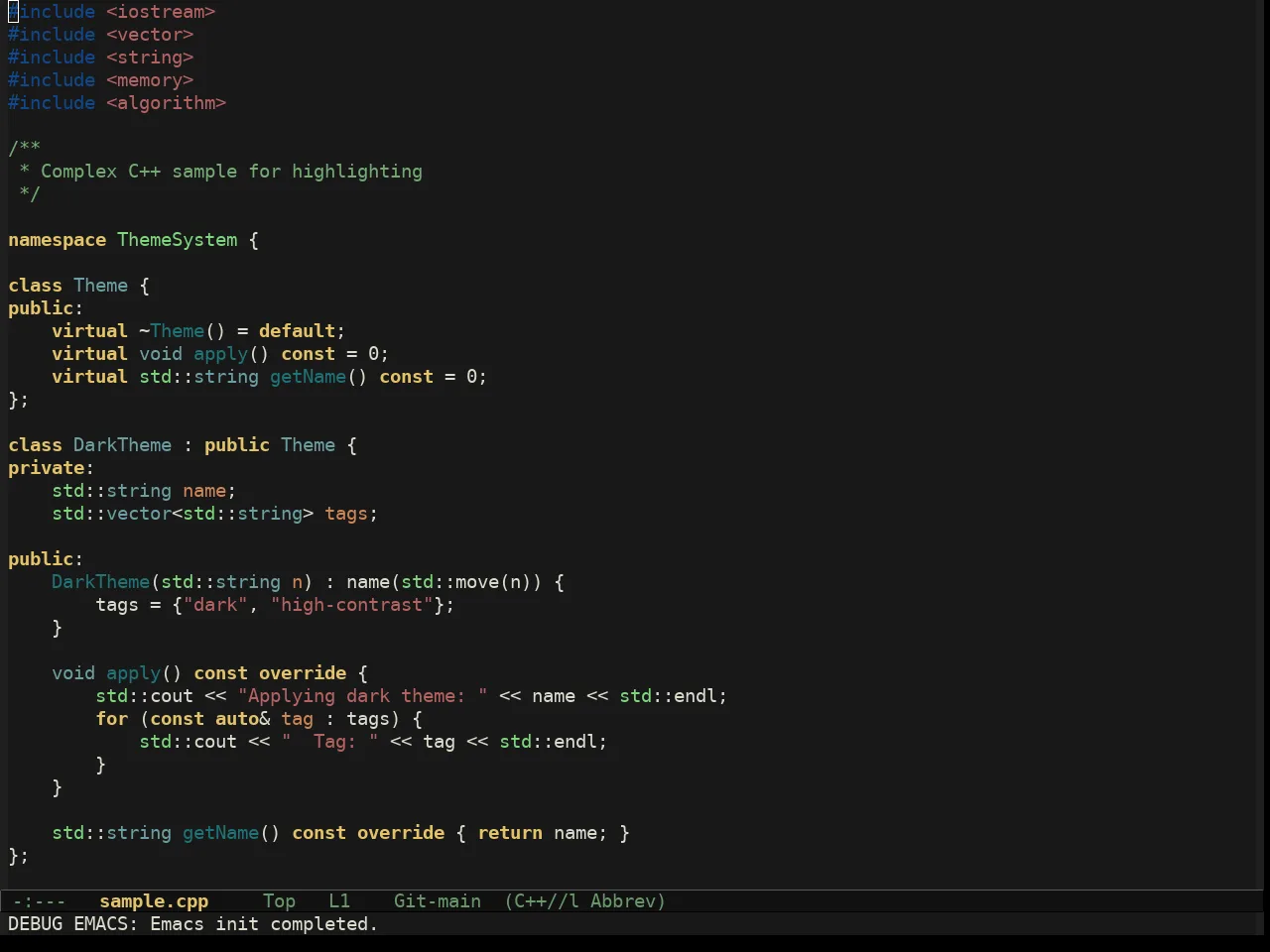
Task: Click the 'private' access specifier
Action: [x=46, y=468]
